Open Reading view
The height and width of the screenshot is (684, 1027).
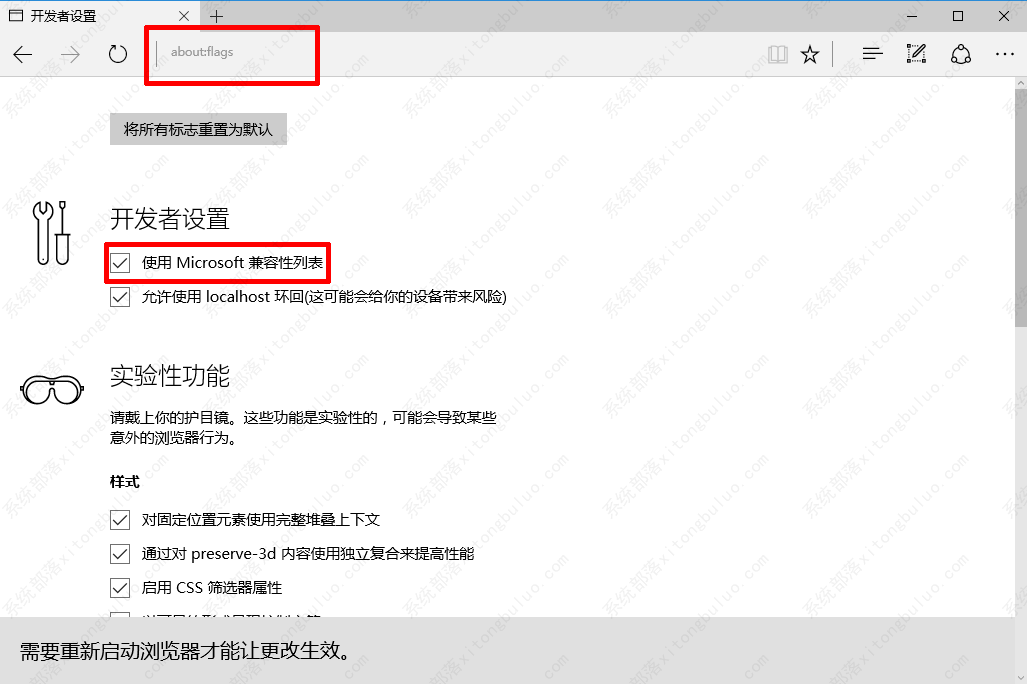click(777, 54)
